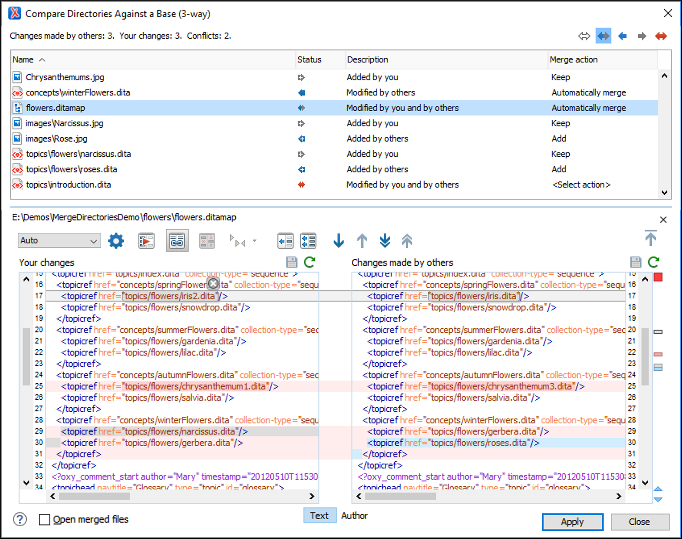Click the go-to-top arrow in diff toolbar

click(x=651, y=238)
